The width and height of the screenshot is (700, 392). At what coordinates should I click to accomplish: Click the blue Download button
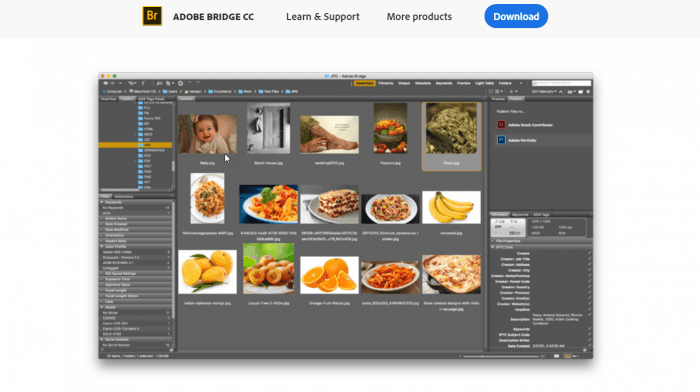pos(516,17)
